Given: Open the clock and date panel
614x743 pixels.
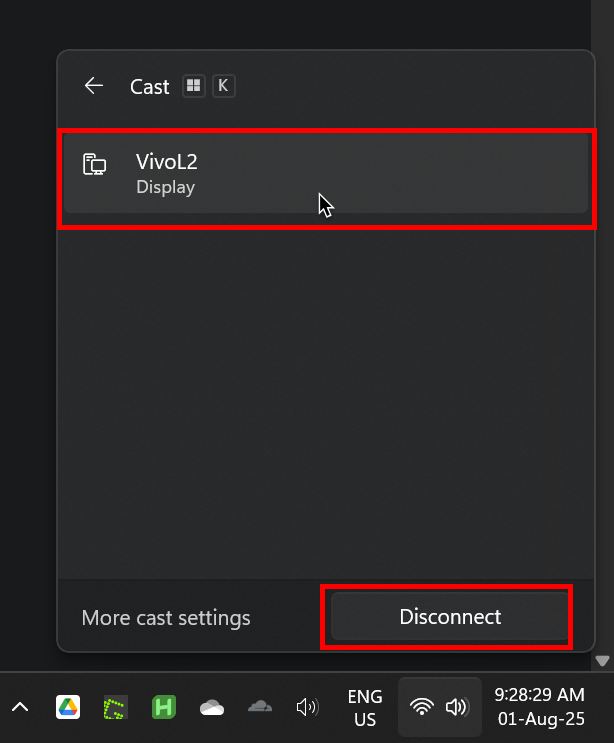Looking at the screenshot, I should pyautogui.click(x=540, y=707).
